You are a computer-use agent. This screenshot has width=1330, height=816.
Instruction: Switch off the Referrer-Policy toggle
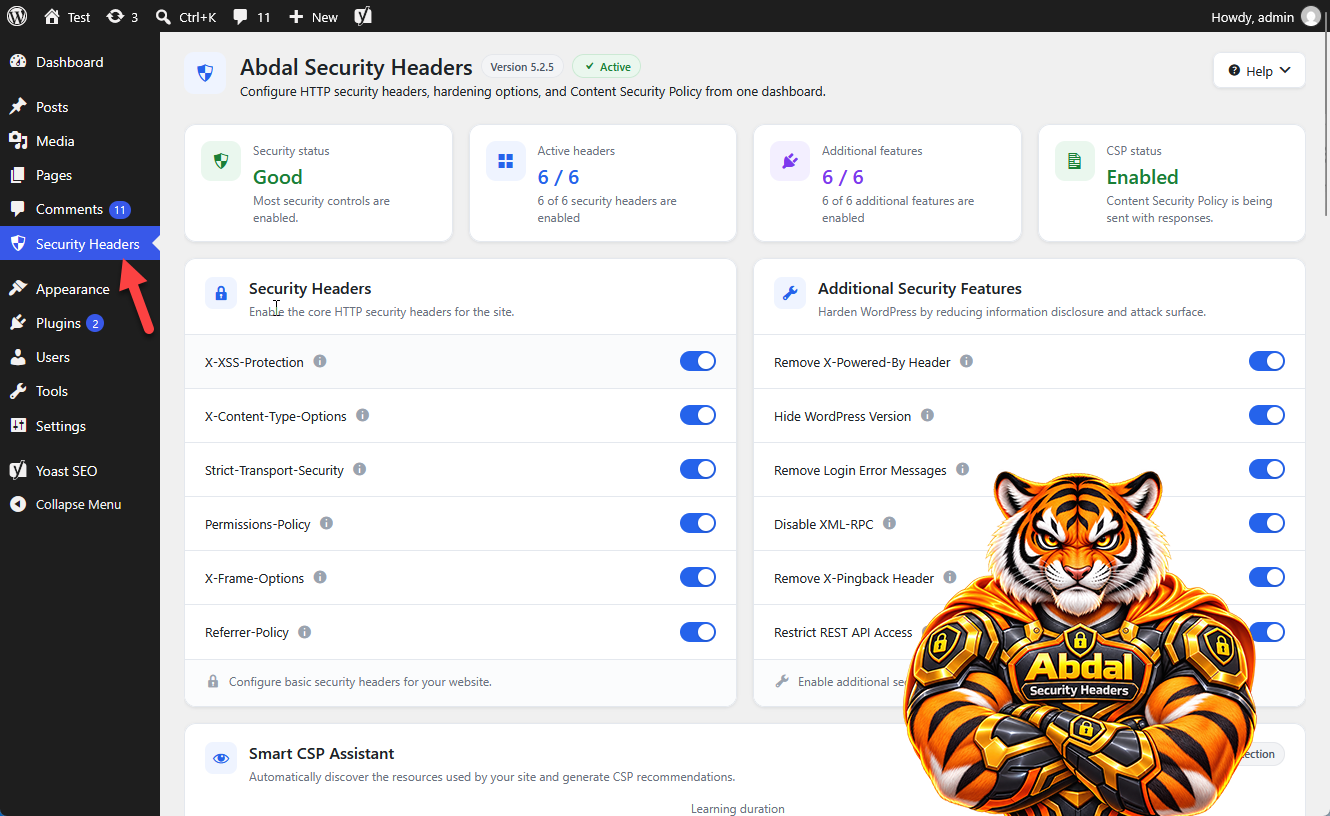pos(698,631)
